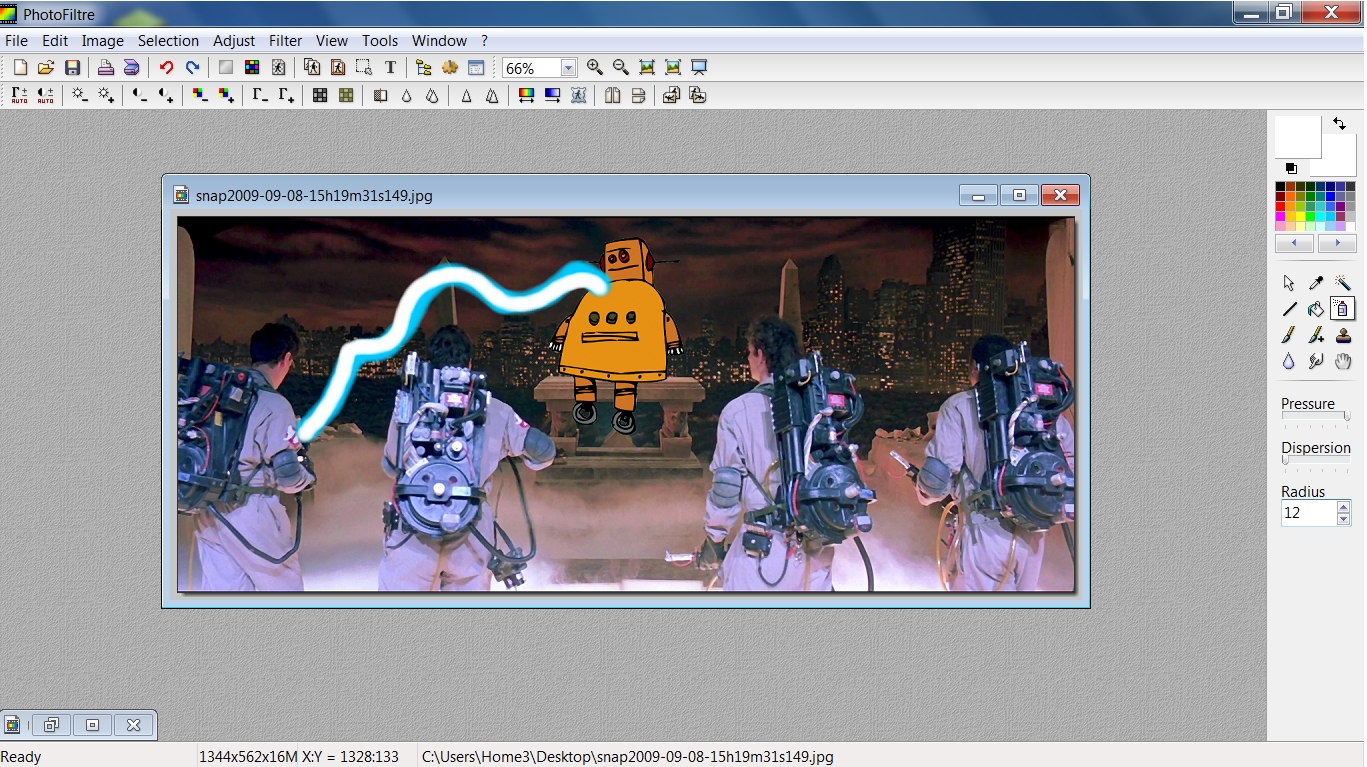Click the Print icon in the toolbar
Screen dimensions: 1367x767
(105, 68)
